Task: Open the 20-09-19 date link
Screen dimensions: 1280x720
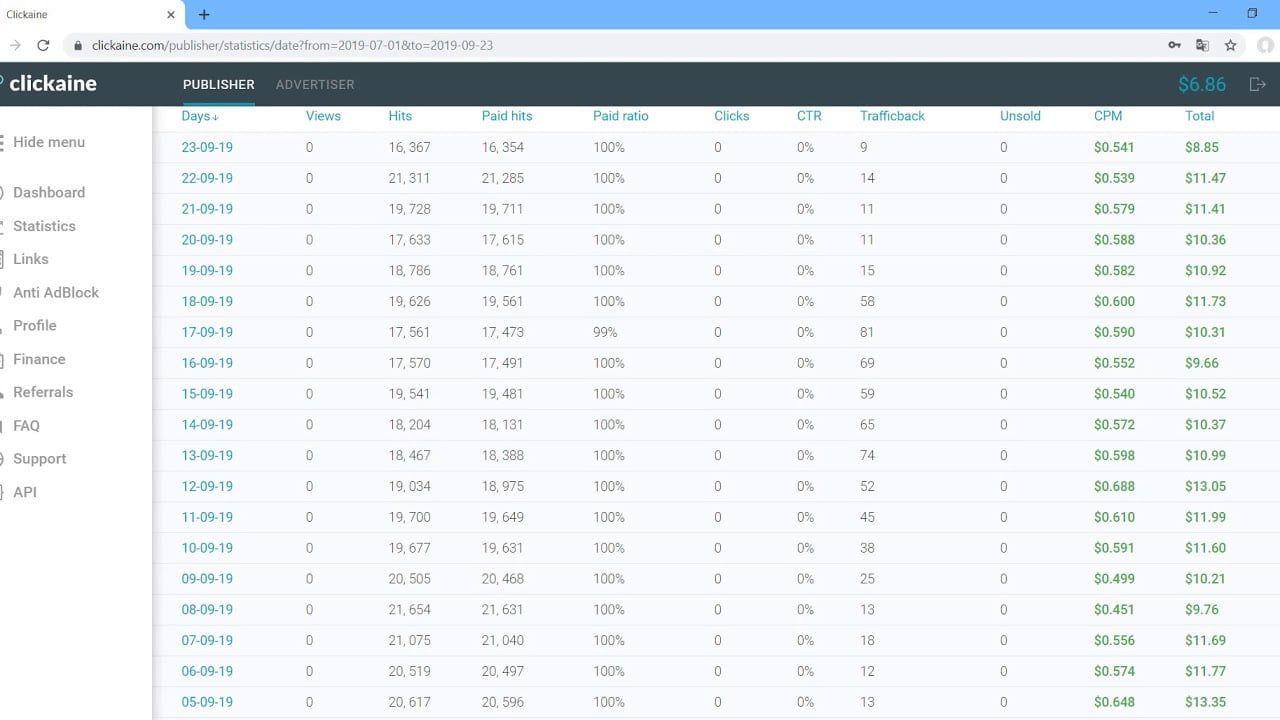Action: tap(207, 240)
